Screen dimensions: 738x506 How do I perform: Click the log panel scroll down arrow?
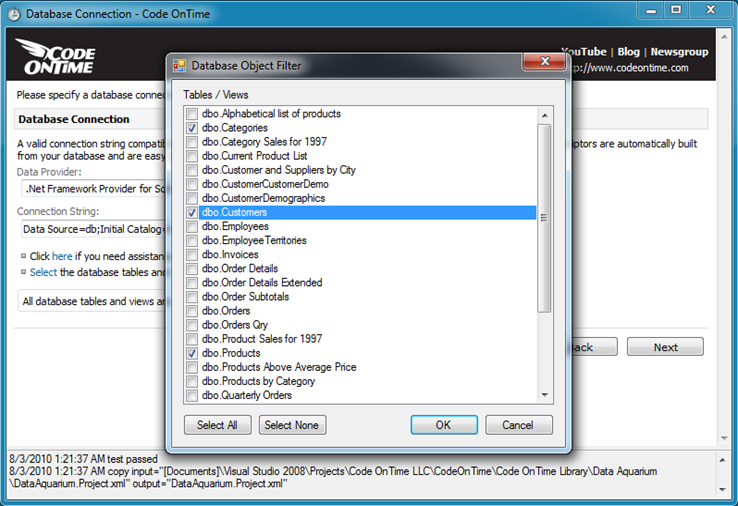tap(722, 490)
